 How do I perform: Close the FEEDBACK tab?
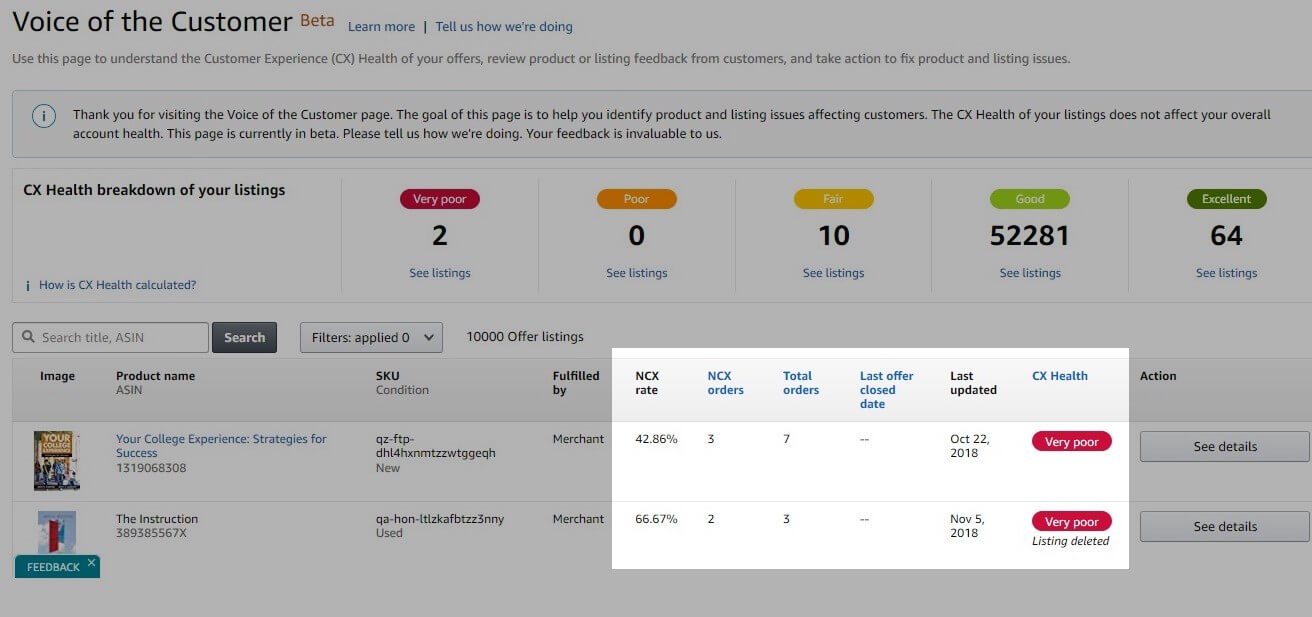[x=90, y=563]
